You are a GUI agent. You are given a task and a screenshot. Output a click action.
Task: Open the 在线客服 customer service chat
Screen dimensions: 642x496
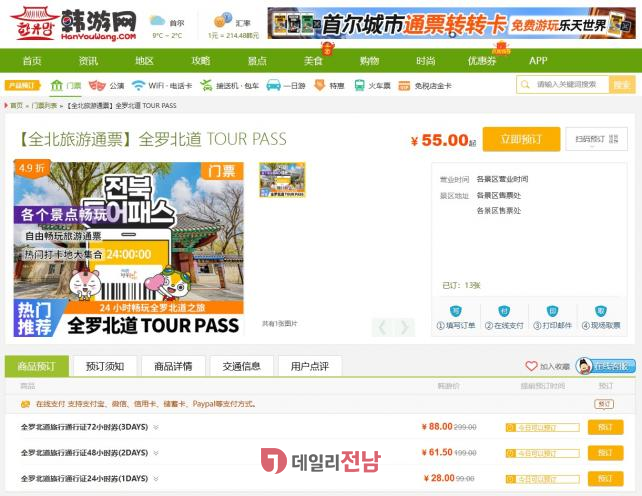(x=606, y=366)
